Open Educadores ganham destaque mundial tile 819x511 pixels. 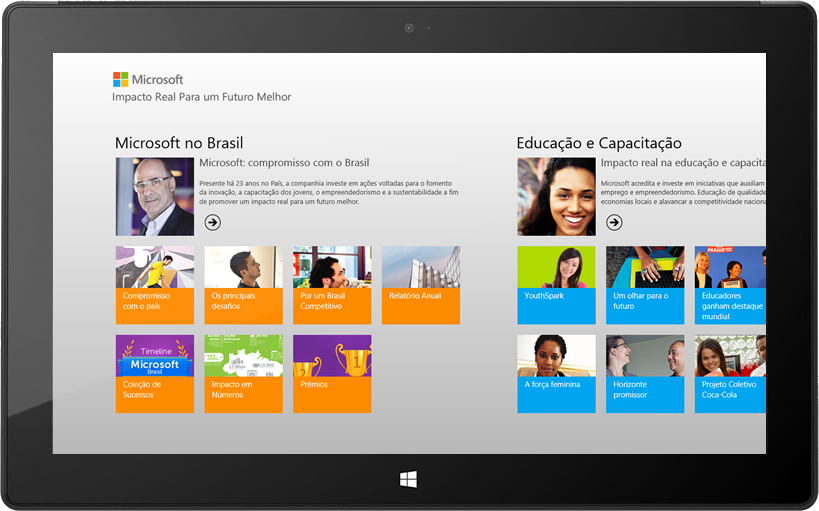coord(730,285)
